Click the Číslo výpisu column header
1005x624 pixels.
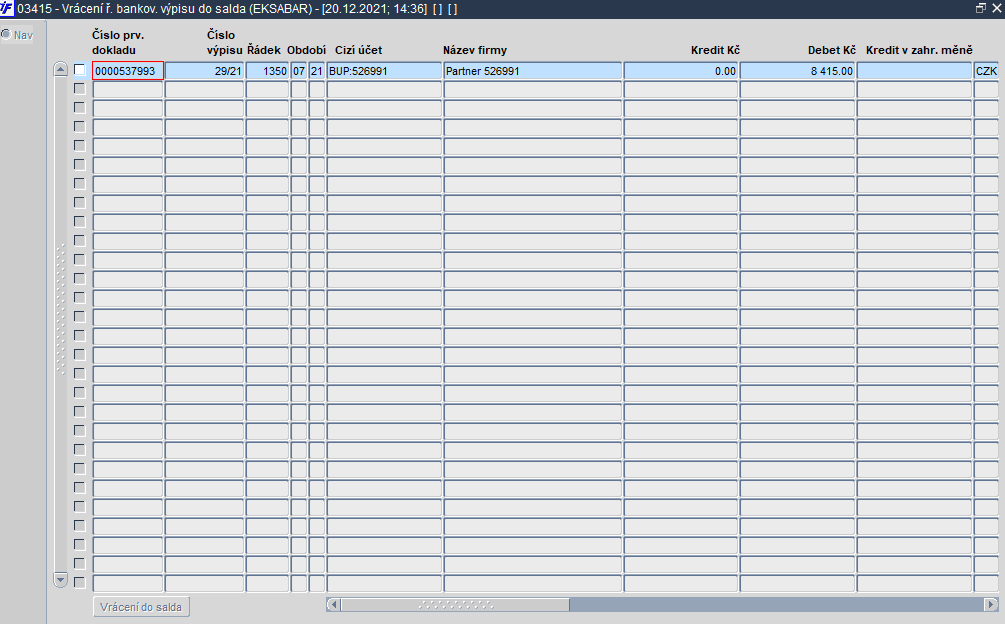(224, 42)
